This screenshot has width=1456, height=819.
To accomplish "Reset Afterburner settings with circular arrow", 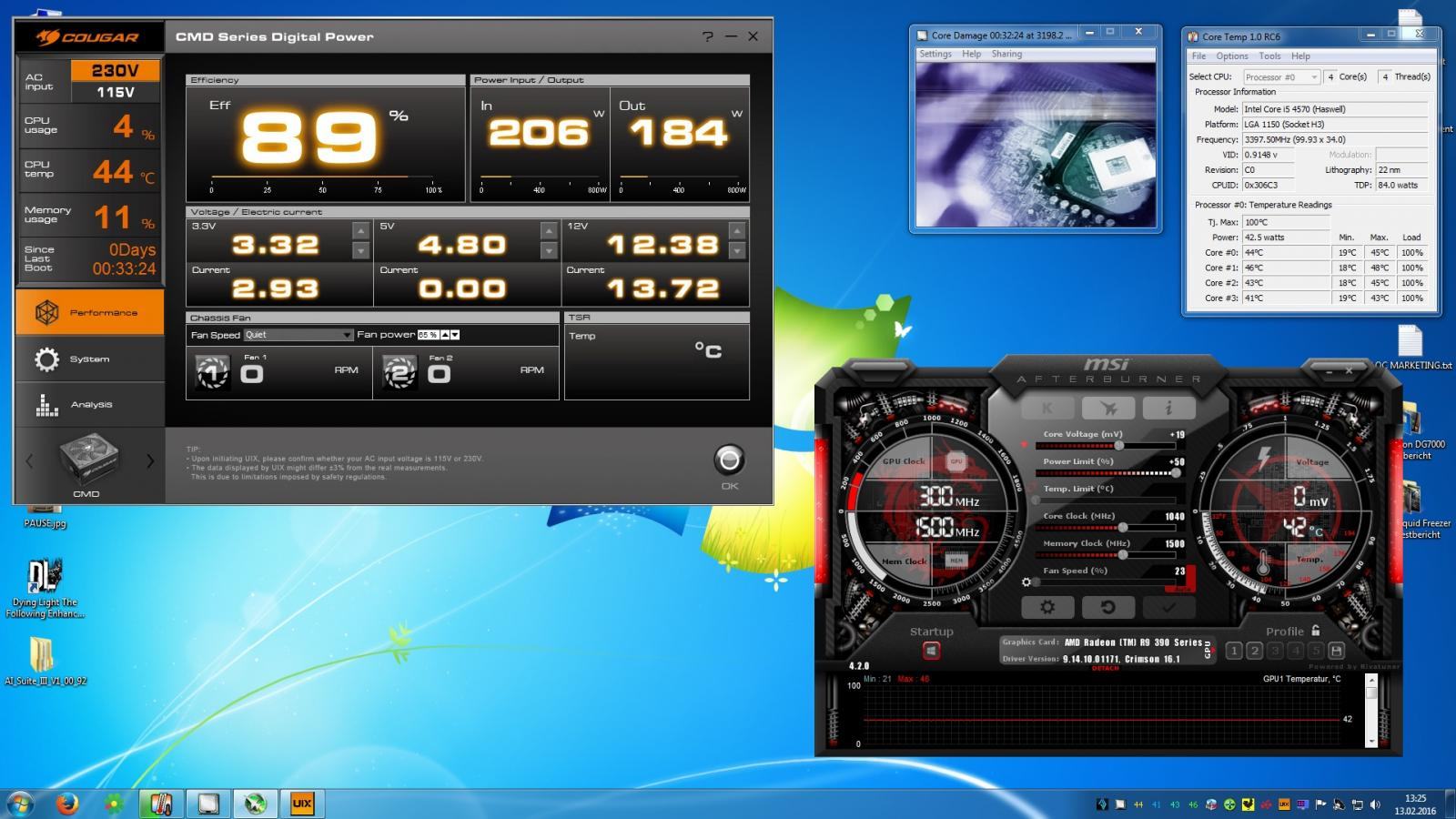I will click(x=1108, y=607).
